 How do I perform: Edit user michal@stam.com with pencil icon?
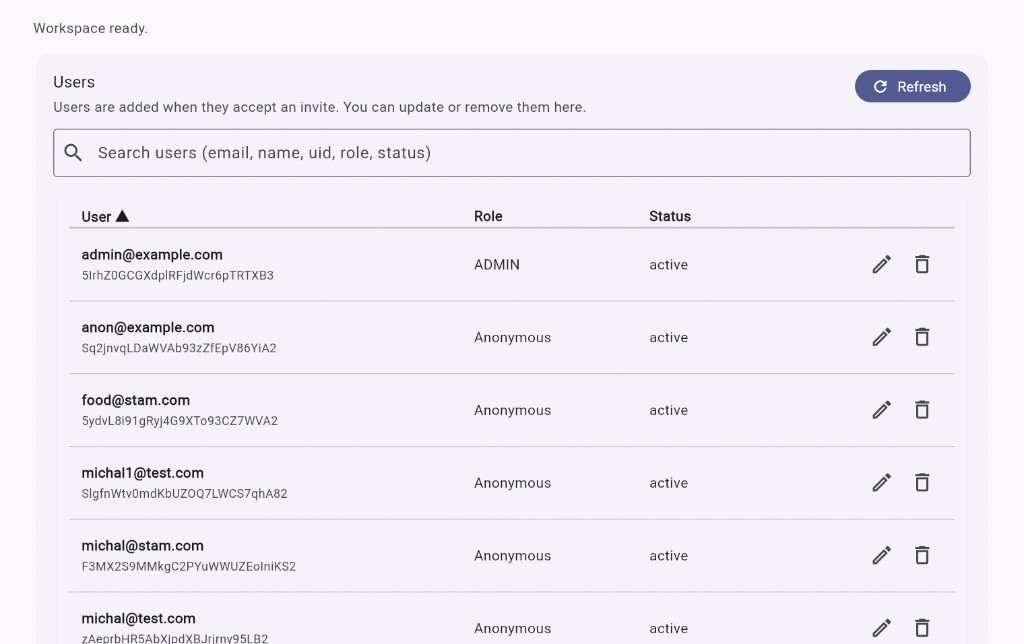tap(882, 555)
